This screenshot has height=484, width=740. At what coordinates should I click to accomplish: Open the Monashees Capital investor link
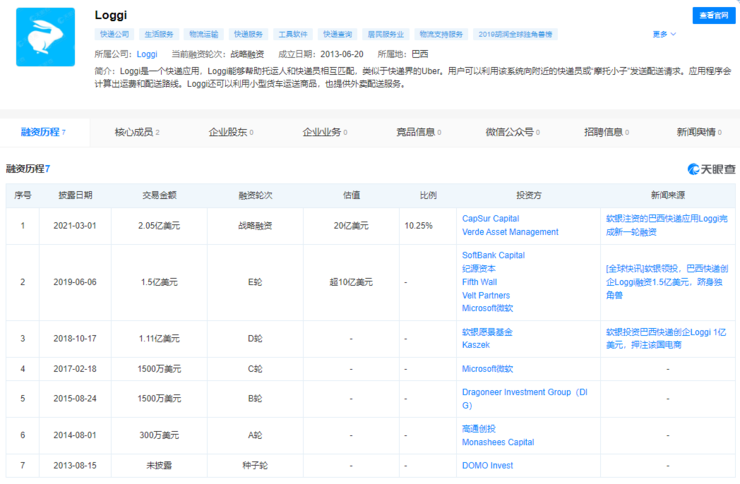(498, 442)
